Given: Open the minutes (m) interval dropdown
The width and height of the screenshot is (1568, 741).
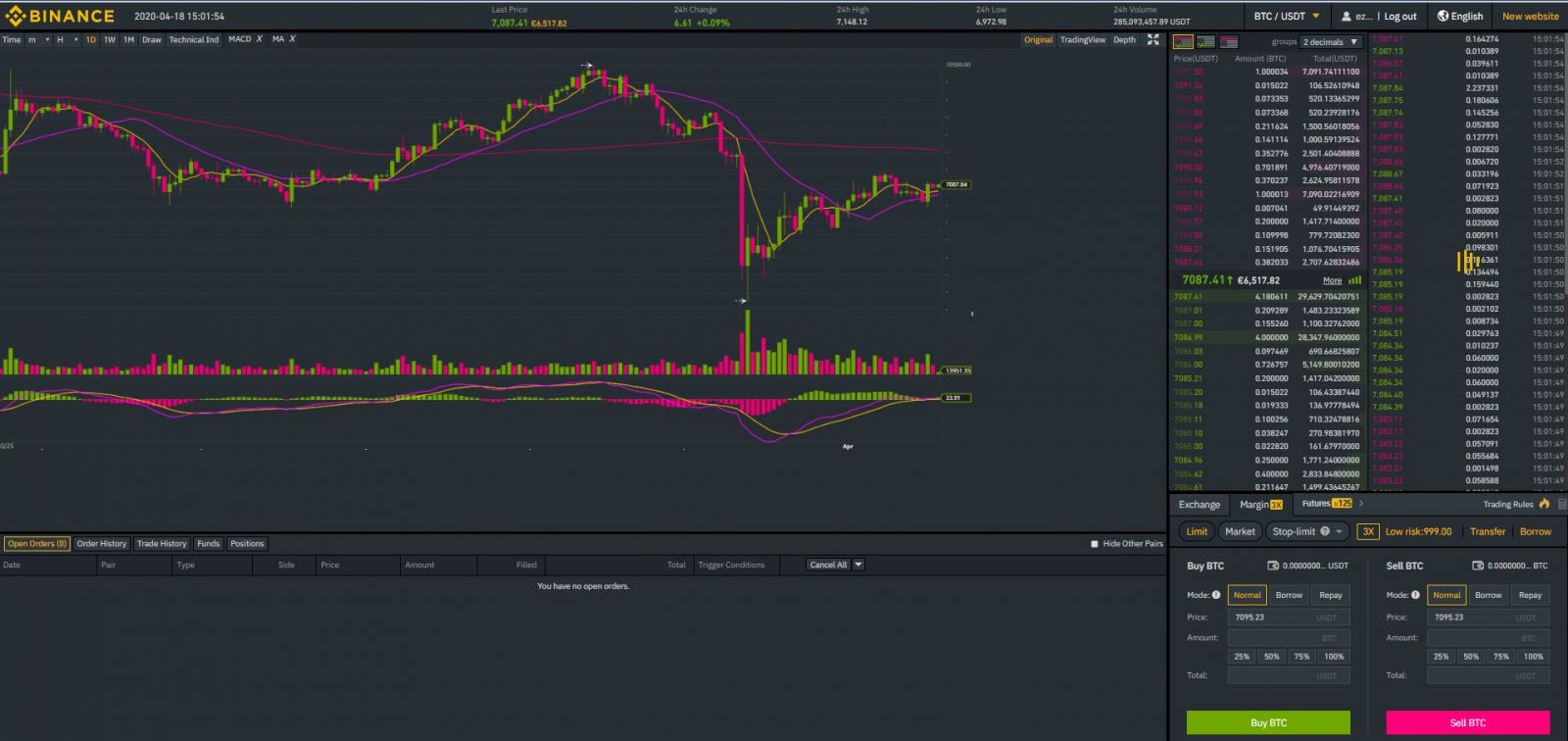Looking at the screenshot, I should (39, 40).
